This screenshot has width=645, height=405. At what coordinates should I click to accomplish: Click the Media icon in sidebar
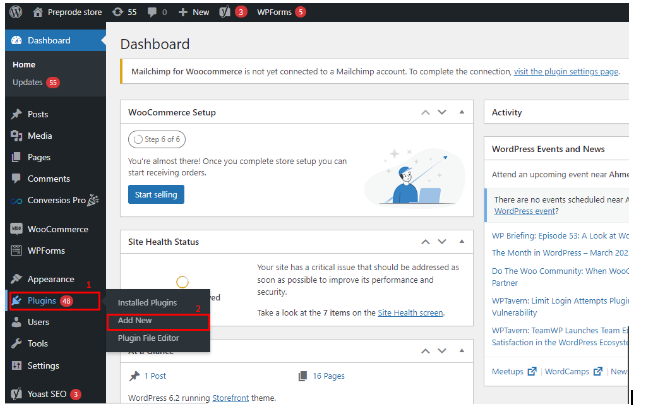(16, 136)
